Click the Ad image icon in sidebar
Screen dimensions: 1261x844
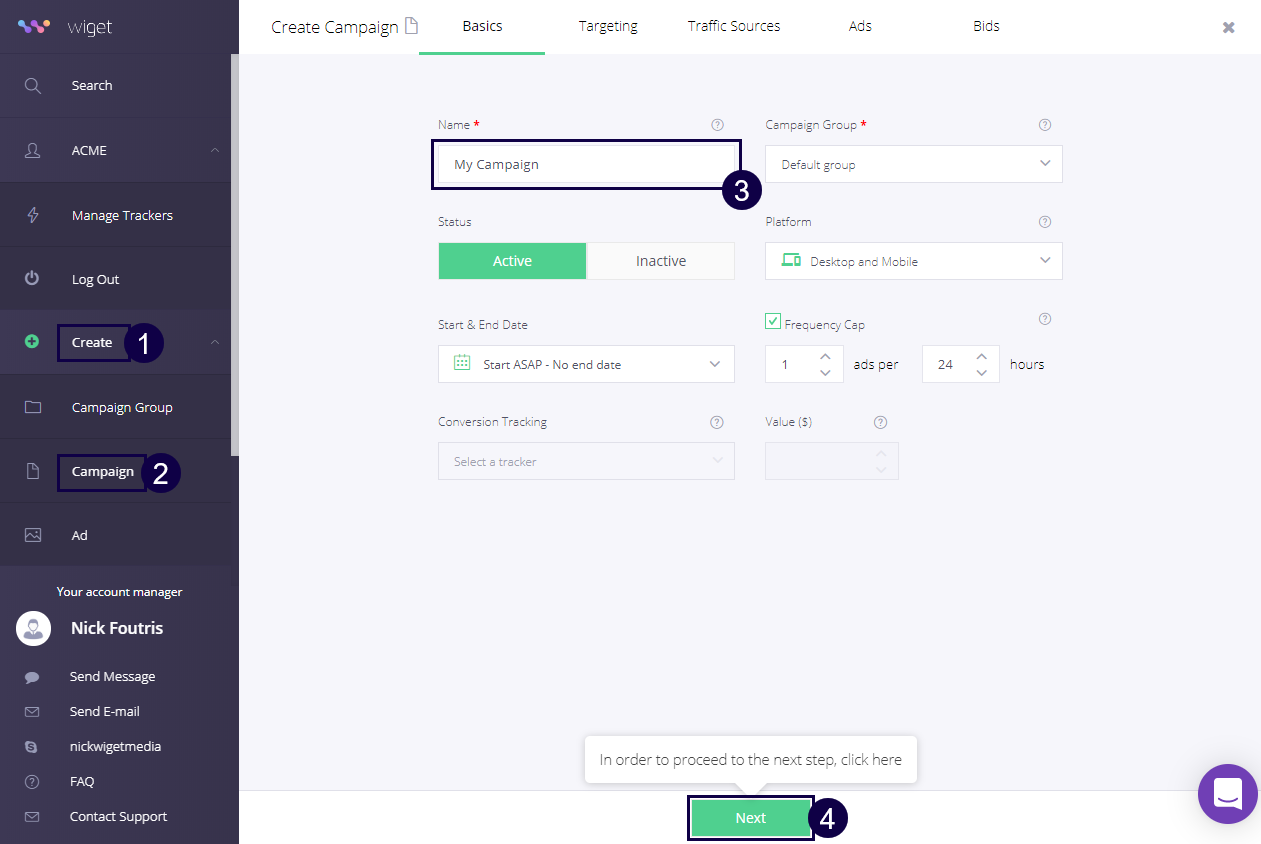[33, 535]
